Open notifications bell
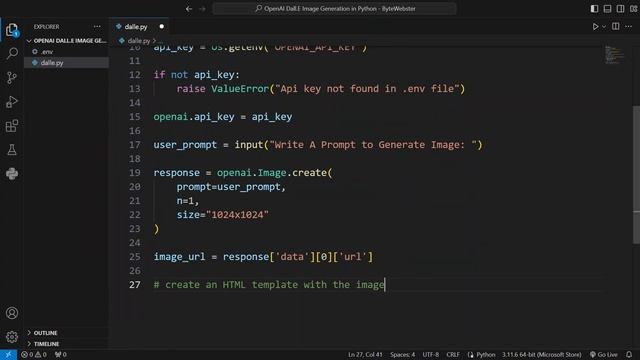 coord(629,355)
